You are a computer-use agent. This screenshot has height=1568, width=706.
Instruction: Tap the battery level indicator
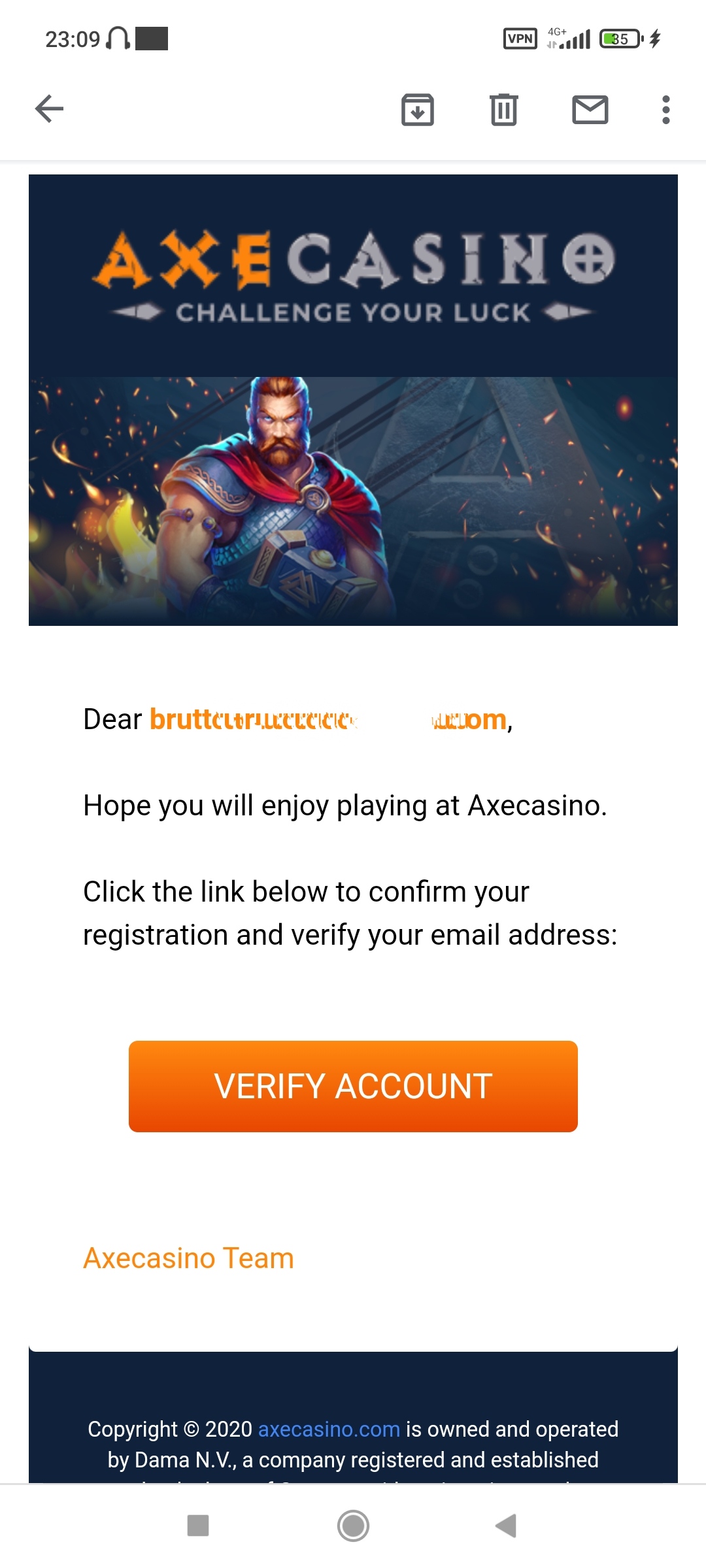tap(621, 39)
